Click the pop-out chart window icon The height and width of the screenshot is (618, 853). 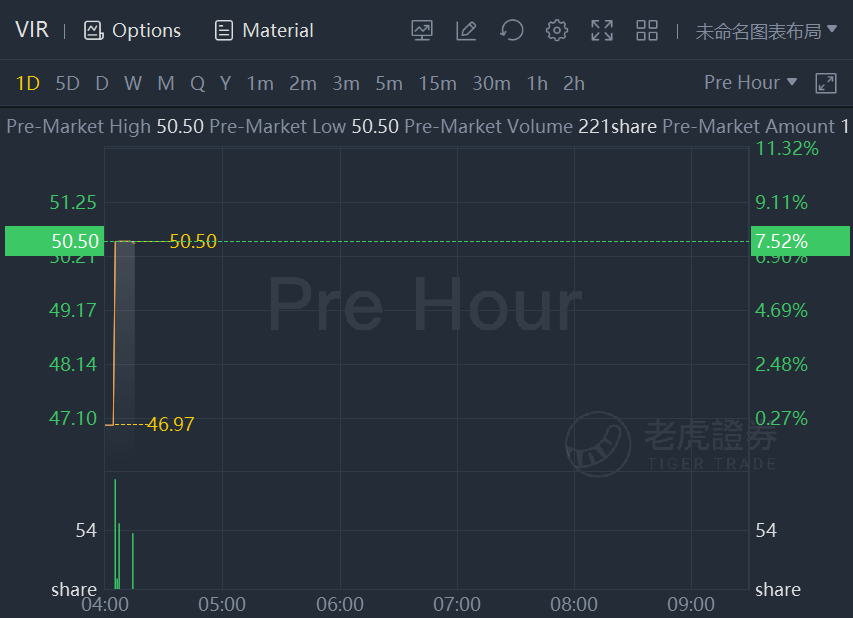pyautogui.click(x=826, y=83)
